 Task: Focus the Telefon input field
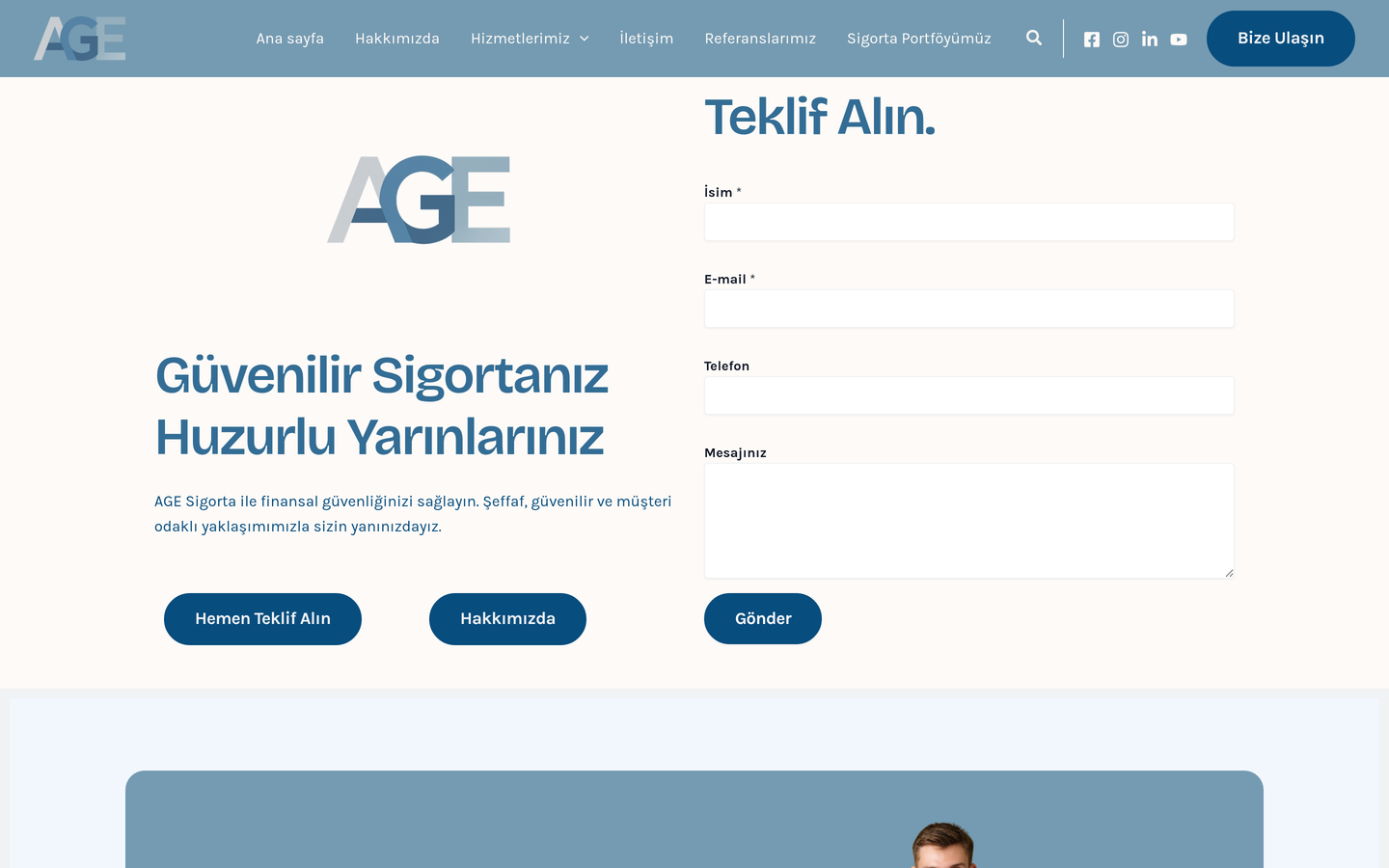(969, 395)
